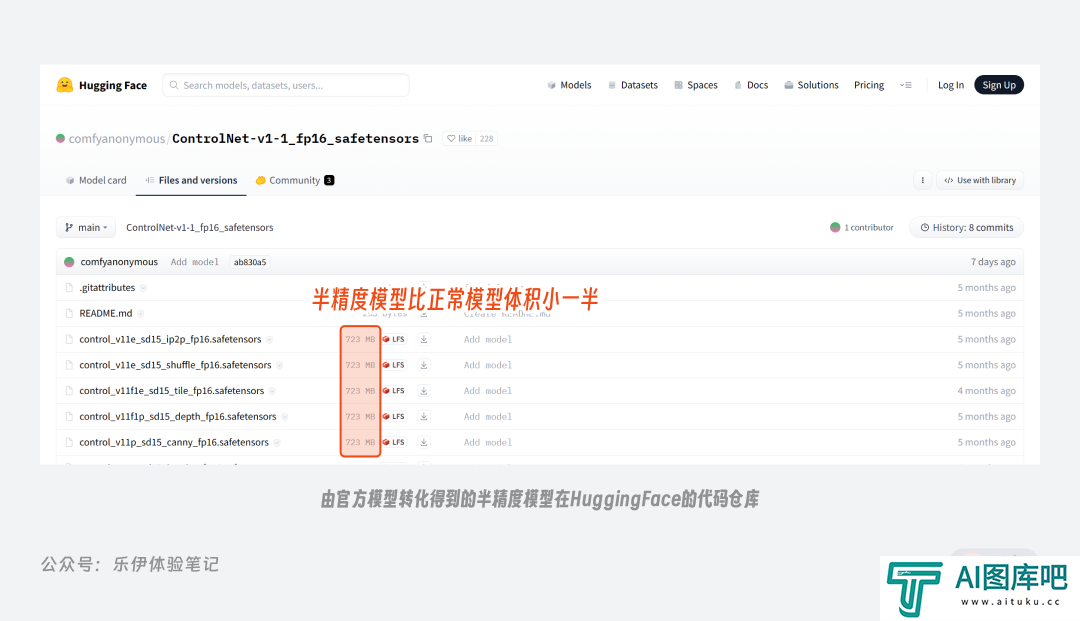Switch to the Community tab
This screenshot has width=1080, height=621.
pos(294,180)
